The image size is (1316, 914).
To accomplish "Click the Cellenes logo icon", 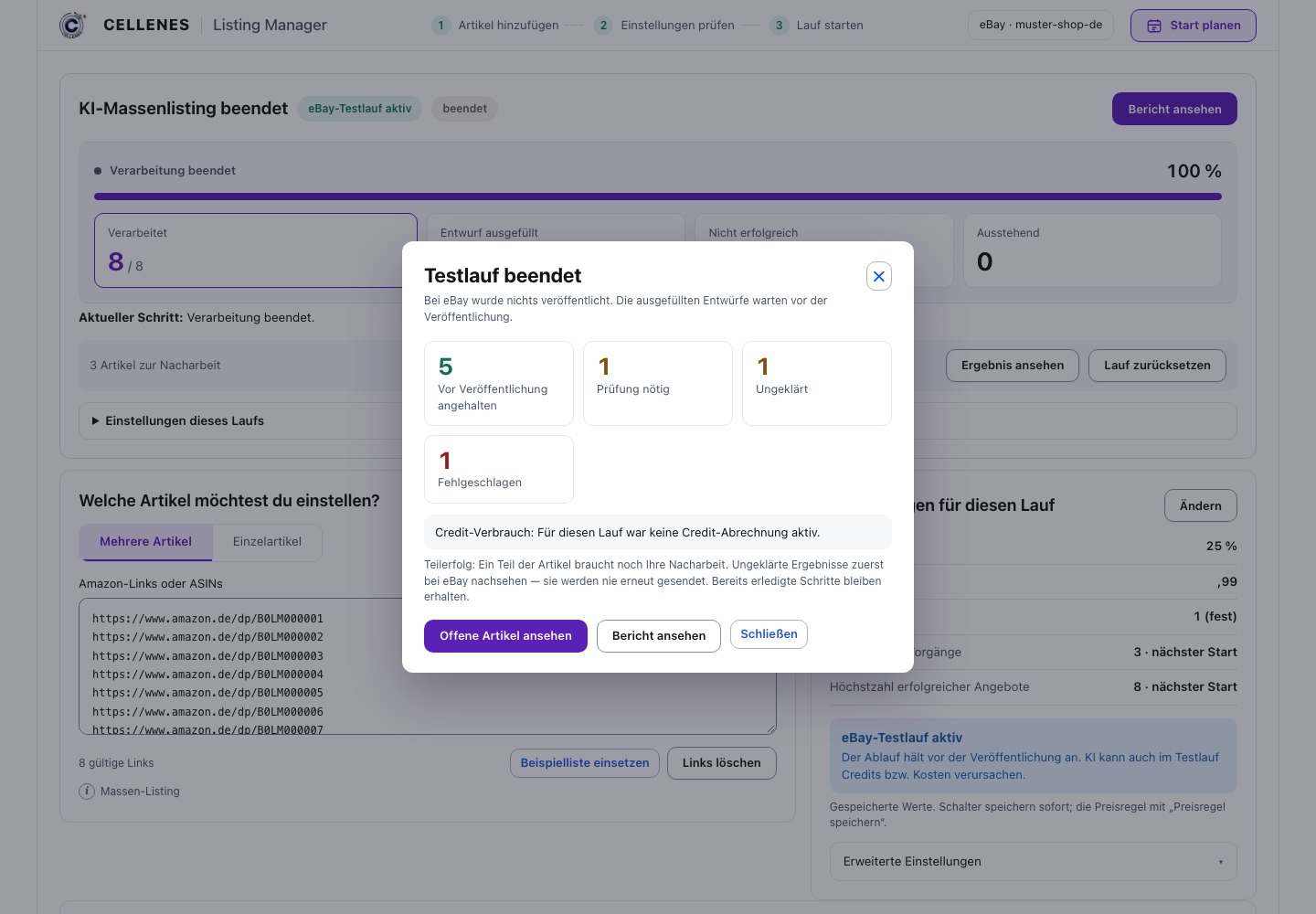I will (73, 25).
